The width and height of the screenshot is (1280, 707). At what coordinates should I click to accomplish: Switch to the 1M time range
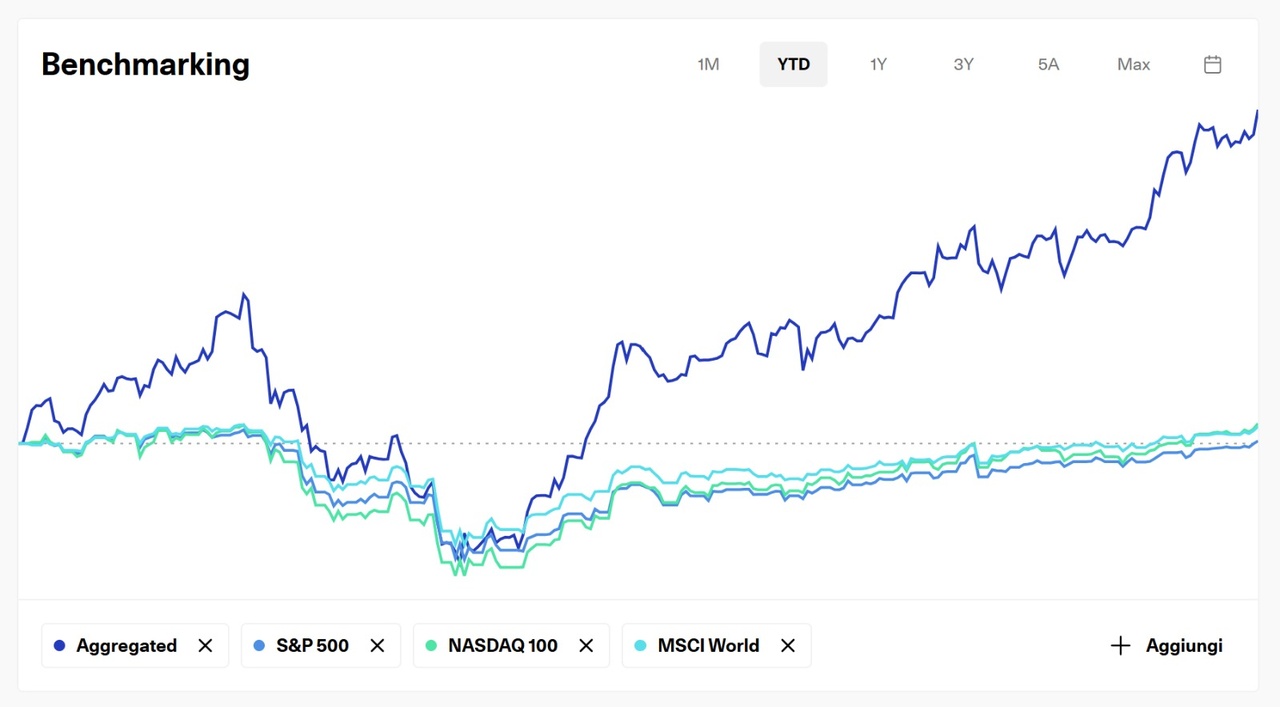(708, 64)
